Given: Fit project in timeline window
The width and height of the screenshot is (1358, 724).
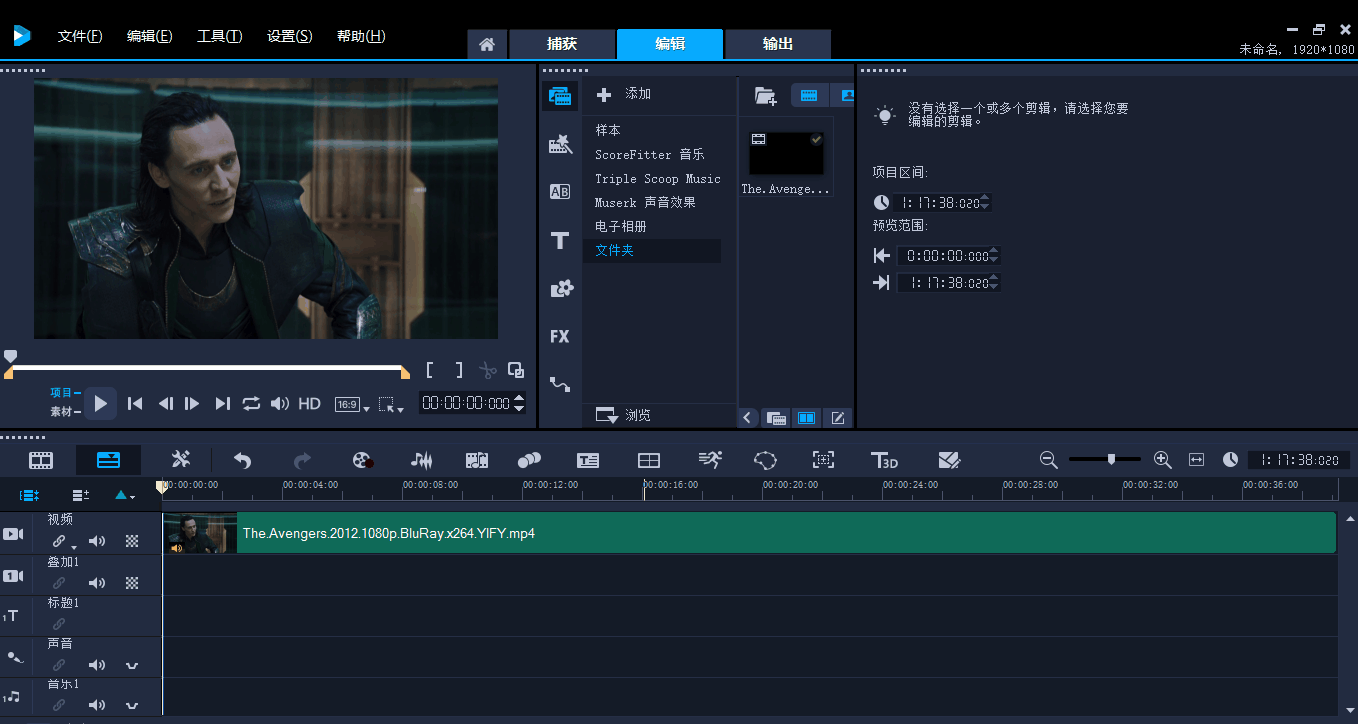Looking at the screenshot, I should tap(1196, 460).
